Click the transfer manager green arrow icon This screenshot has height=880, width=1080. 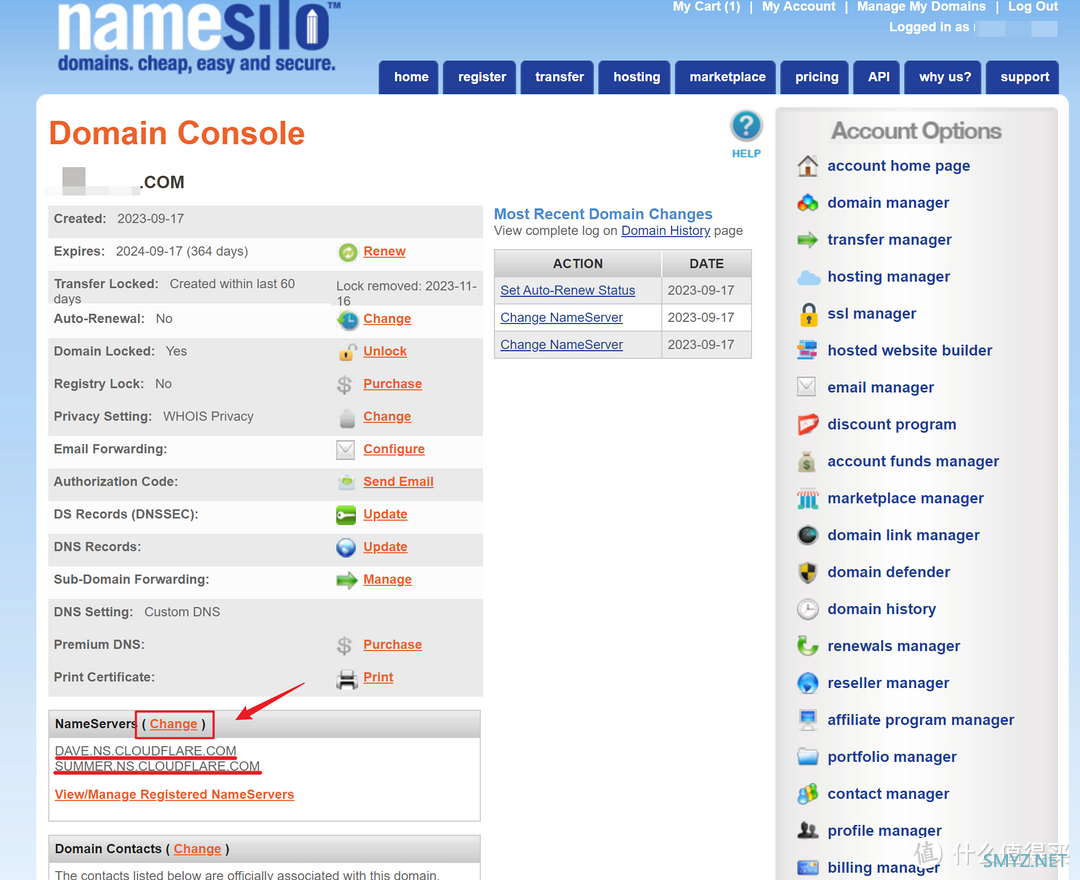tap(807, 240)
